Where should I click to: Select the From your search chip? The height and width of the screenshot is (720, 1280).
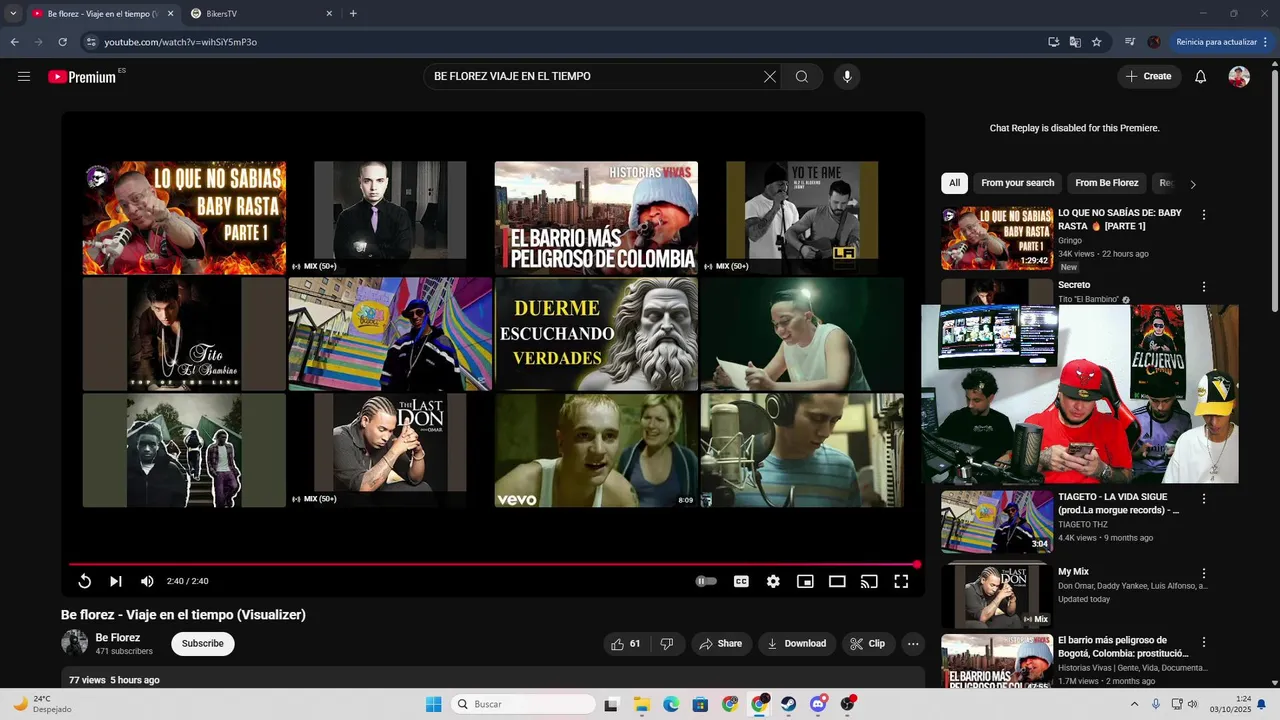tap(1017, 183)
